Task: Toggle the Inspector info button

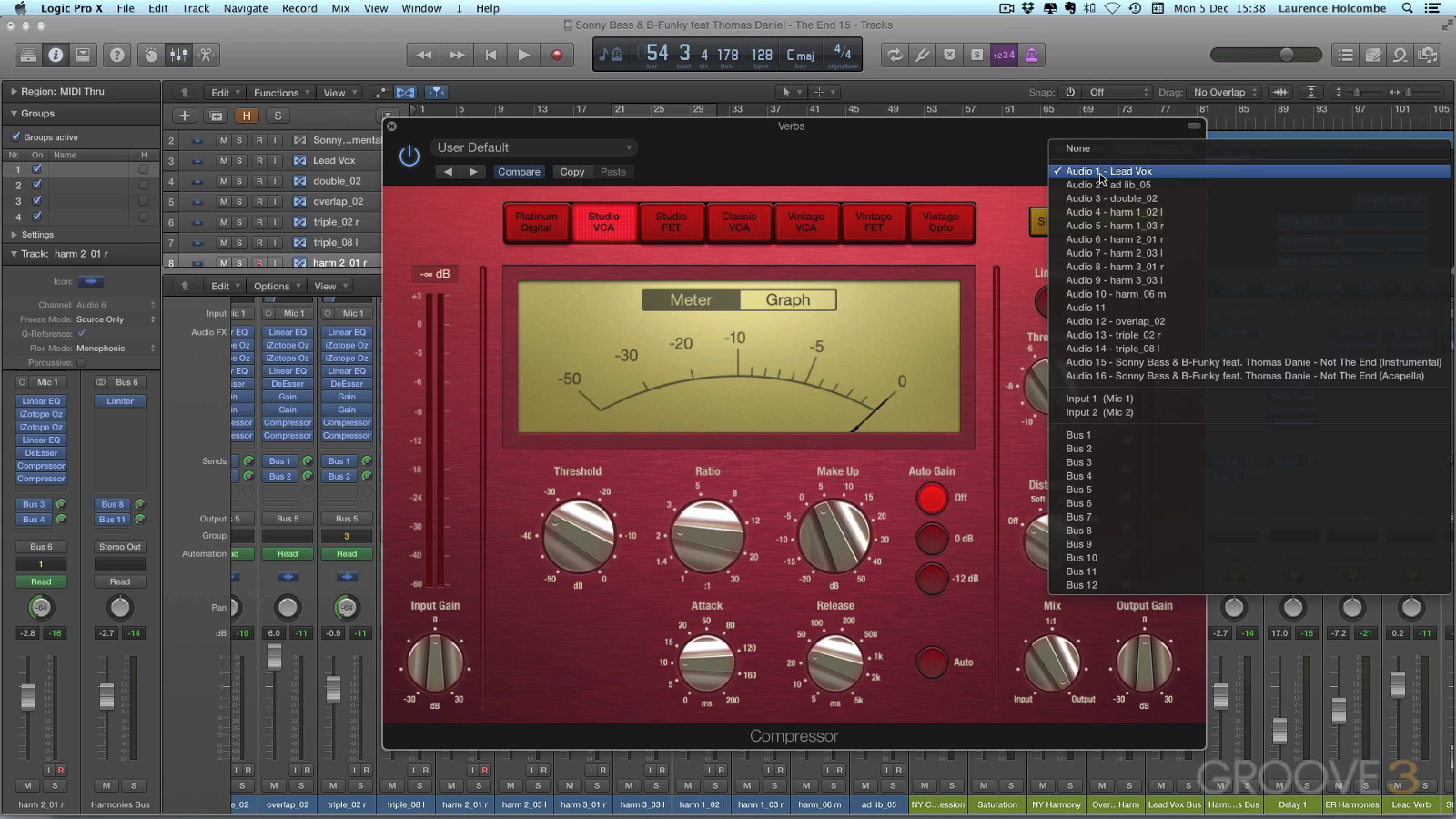Action: pyautogui.click(x=56, y=55)
